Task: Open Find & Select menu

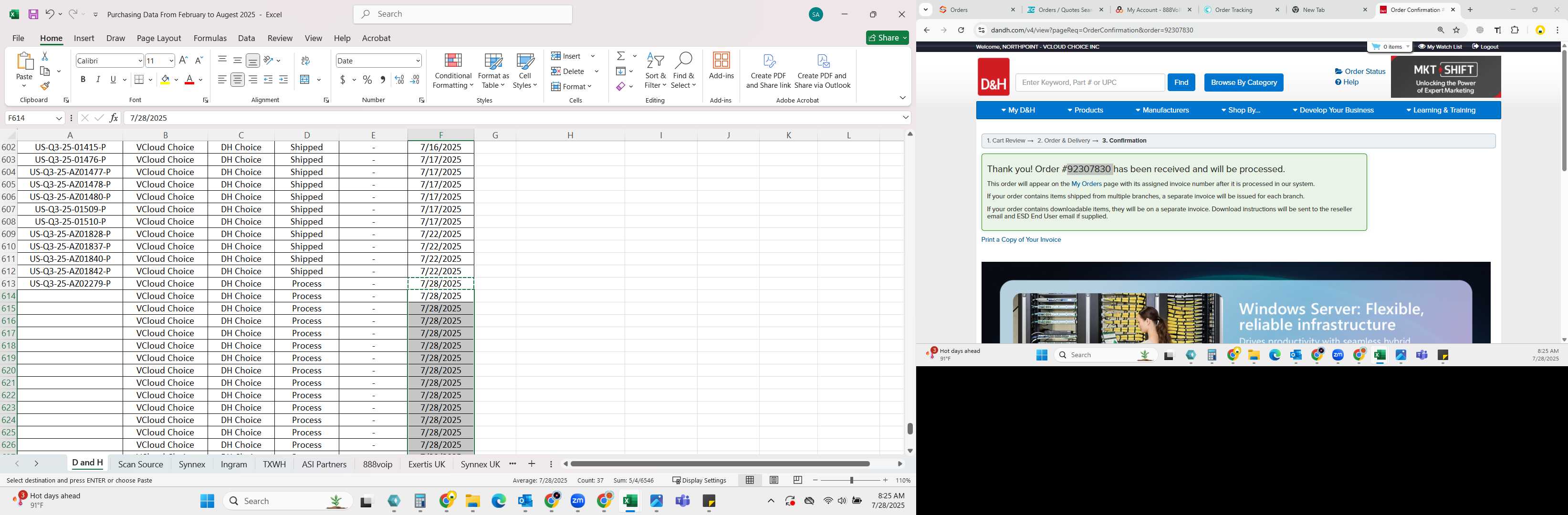Action: 683,71
